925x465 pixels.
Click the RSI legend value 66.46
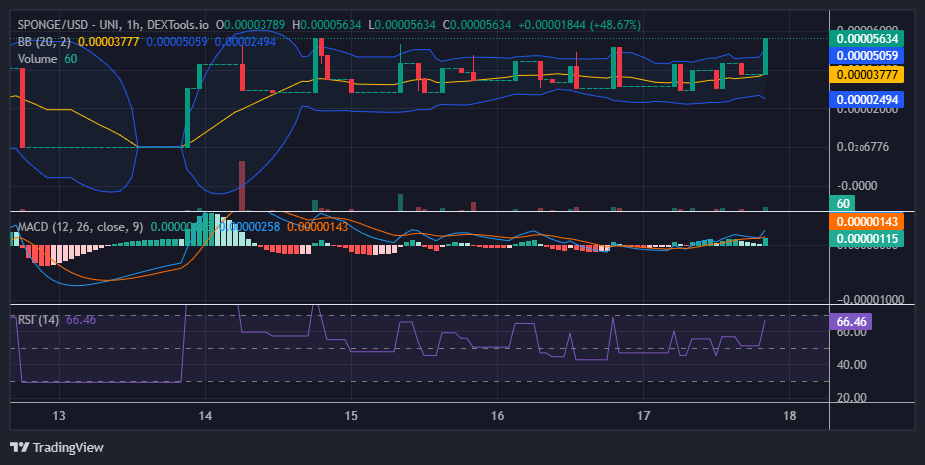81,320
